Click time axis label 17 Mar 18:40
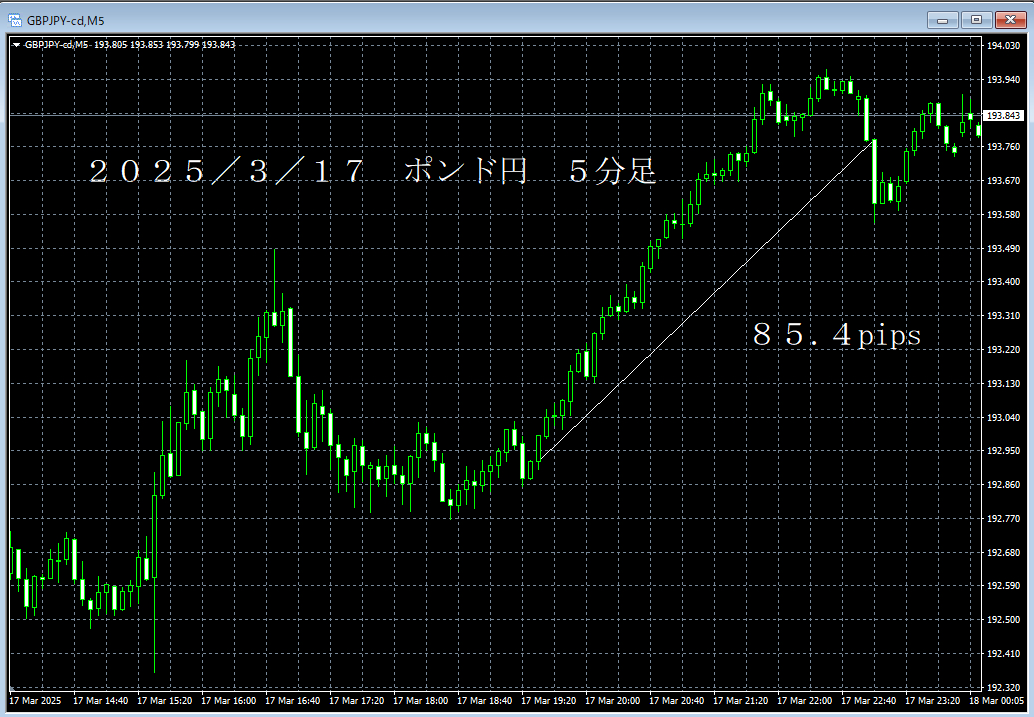1034x717 pixels. (x=484, y=701)
